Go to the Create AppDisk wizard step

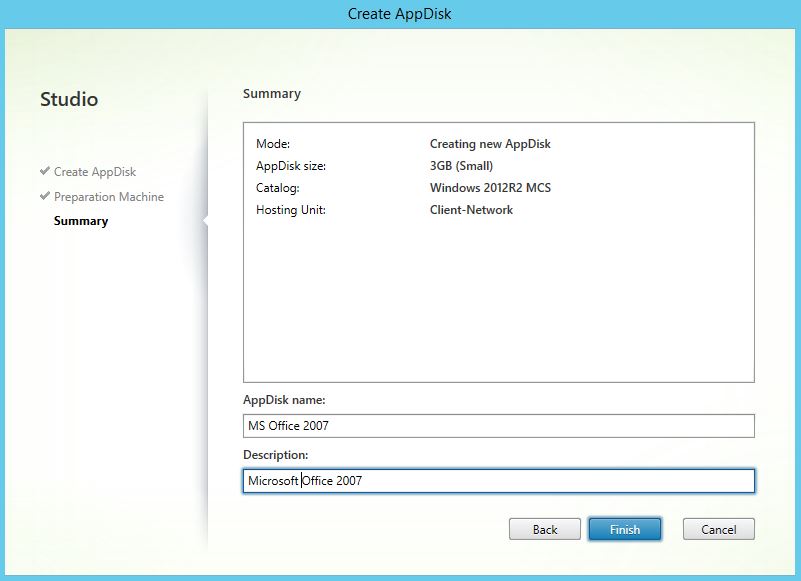click(x=95, y=172)
